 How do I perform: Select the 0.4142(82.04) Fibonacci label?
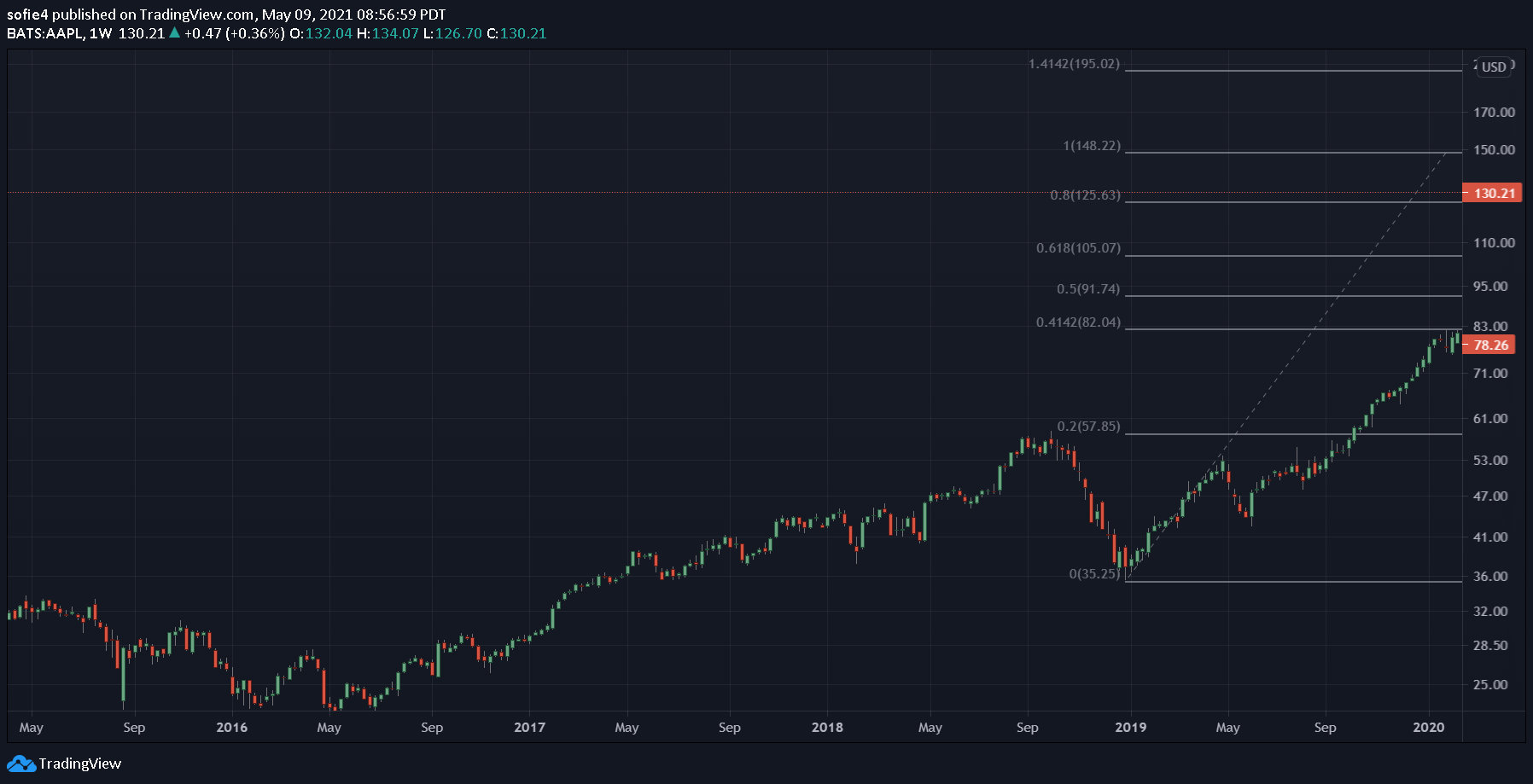point(1078,322)
